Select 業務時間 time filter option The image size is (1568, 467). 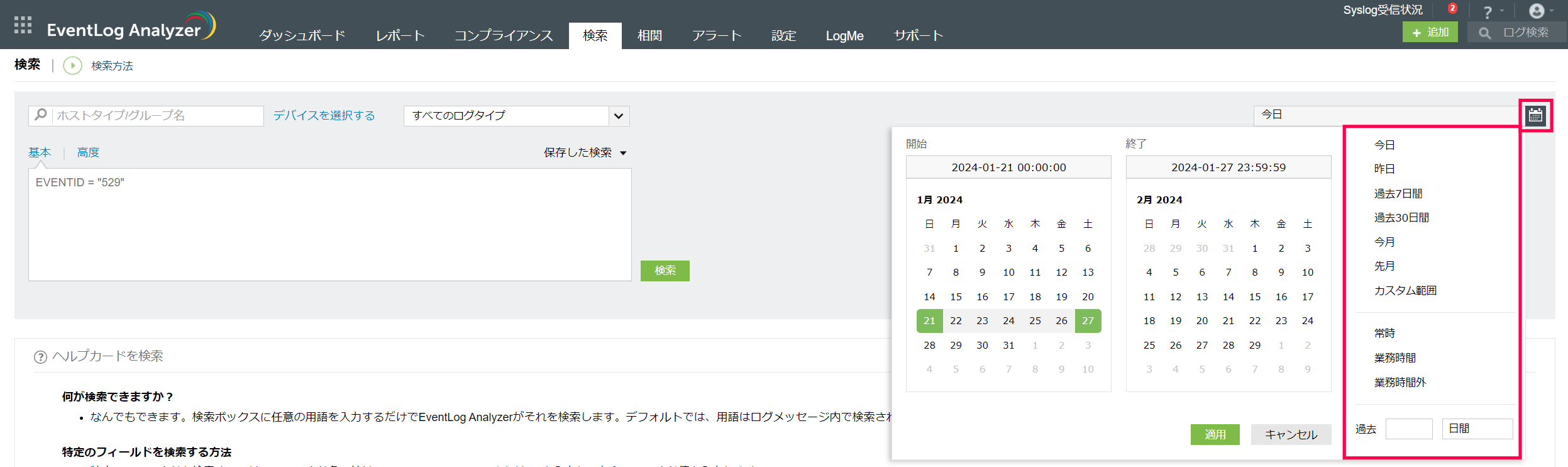pyautogui.click(x=1394, y=358)
